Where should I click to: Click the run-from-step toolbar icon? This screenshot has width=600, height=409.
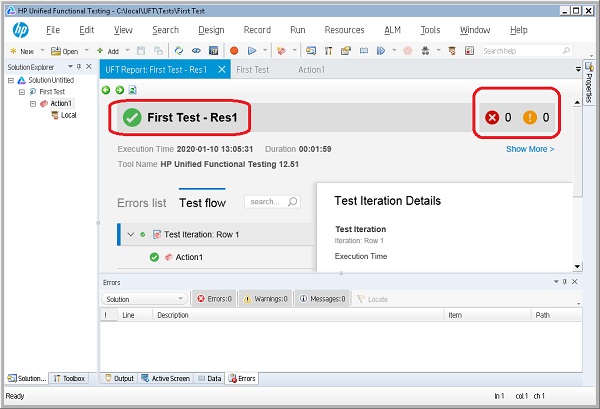pos(381,51)
